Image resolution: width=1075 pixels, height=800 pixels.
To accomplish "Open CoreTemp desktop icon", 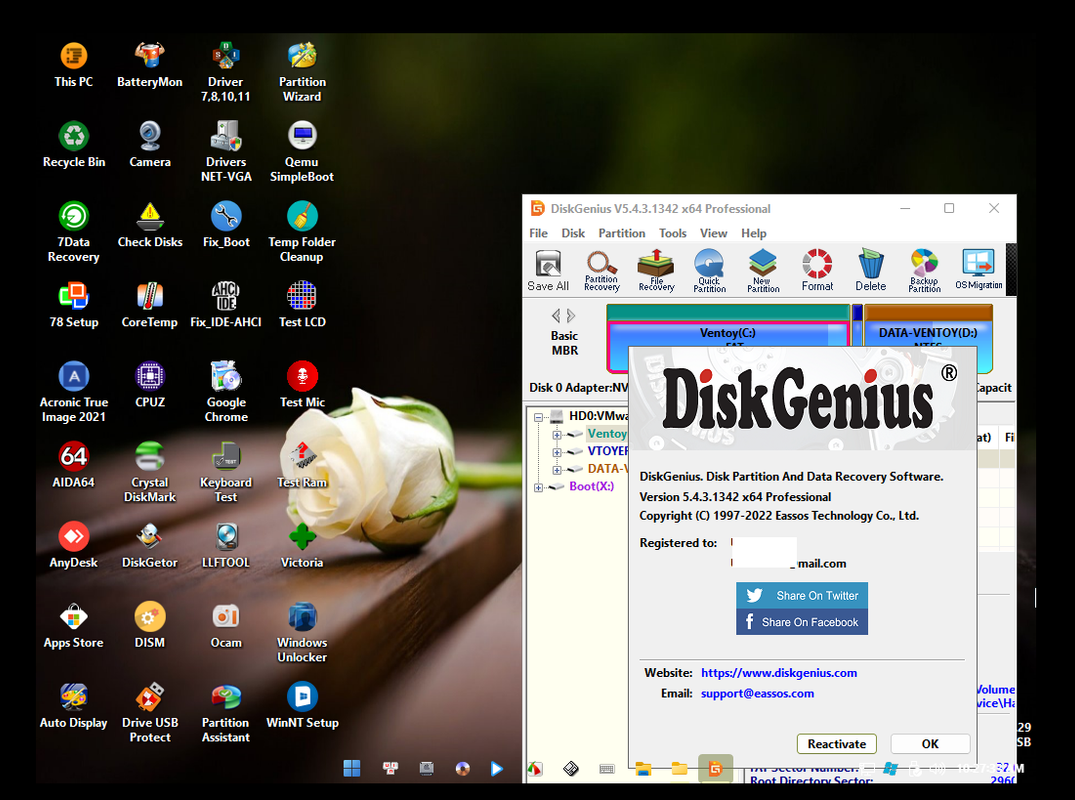I will [149, 305].
